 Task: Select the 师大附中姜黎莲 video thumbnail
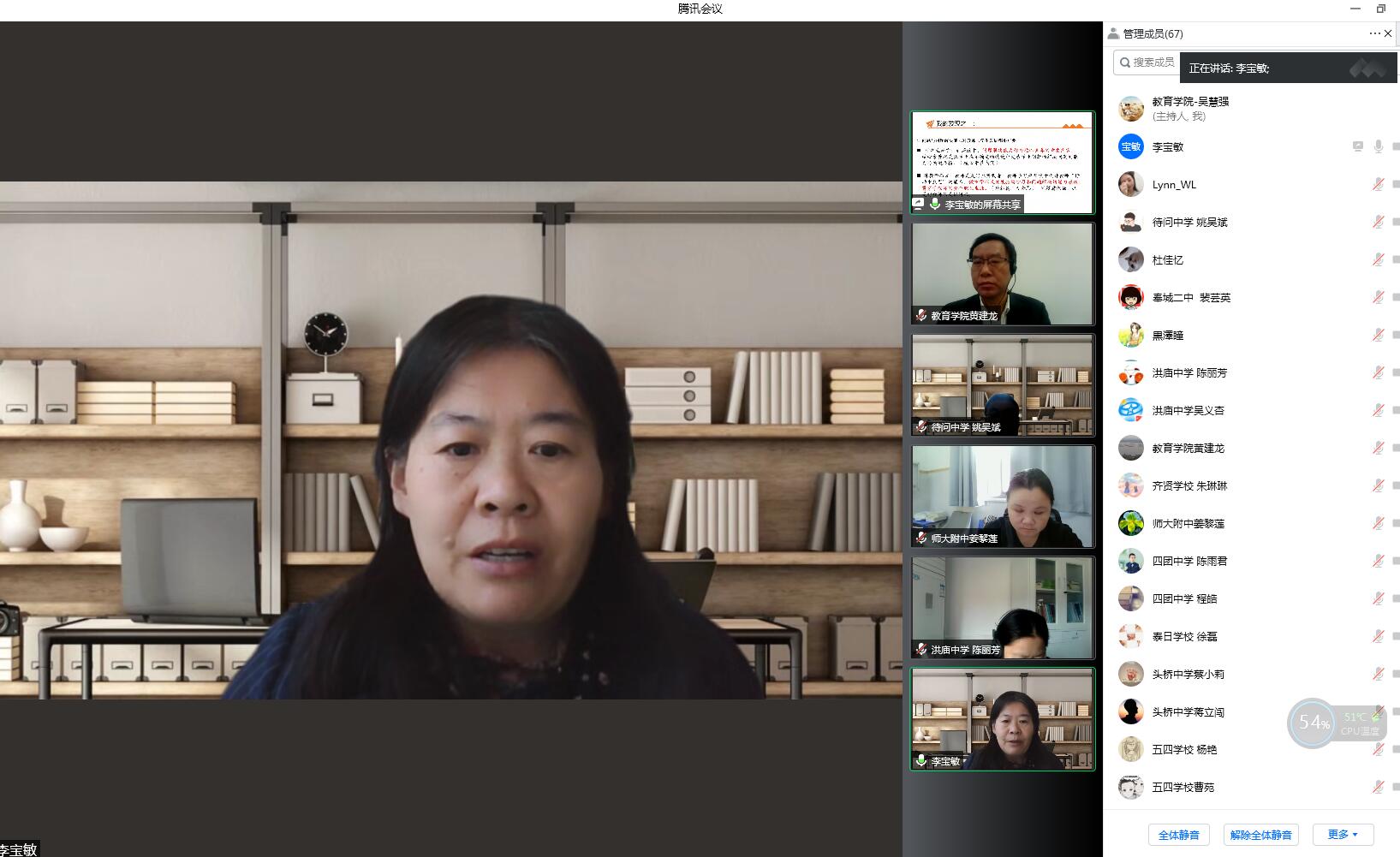pos(1003,497)
